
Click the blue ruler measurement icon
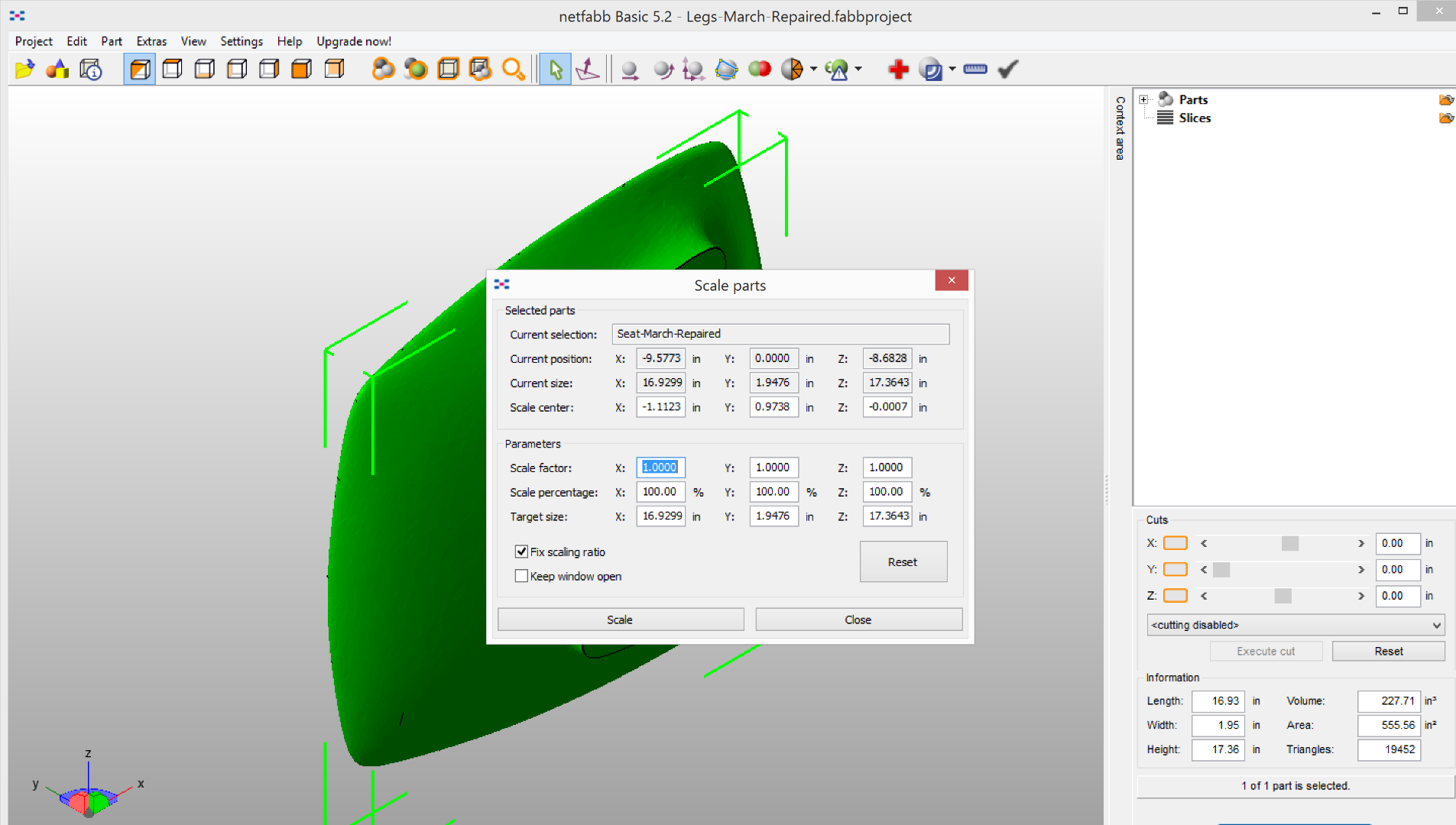(975, 70)
